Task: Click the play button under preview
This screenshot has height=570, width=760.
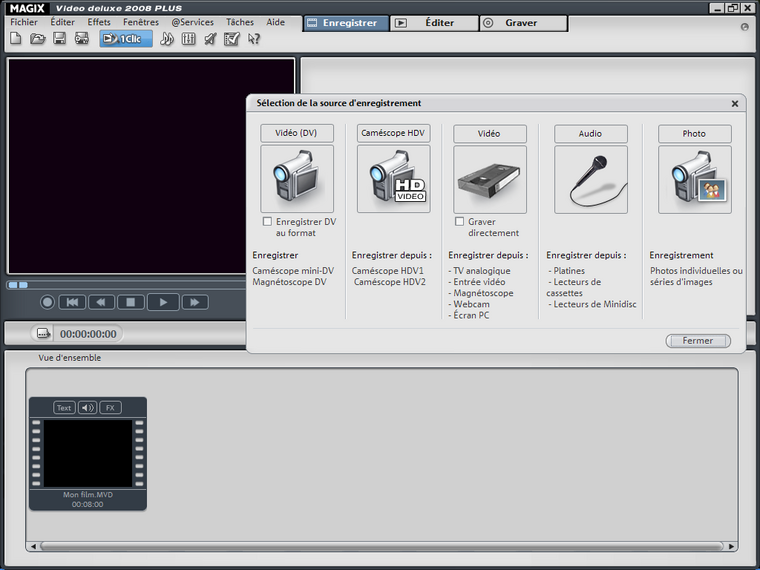Action: [x=163, y=302]
